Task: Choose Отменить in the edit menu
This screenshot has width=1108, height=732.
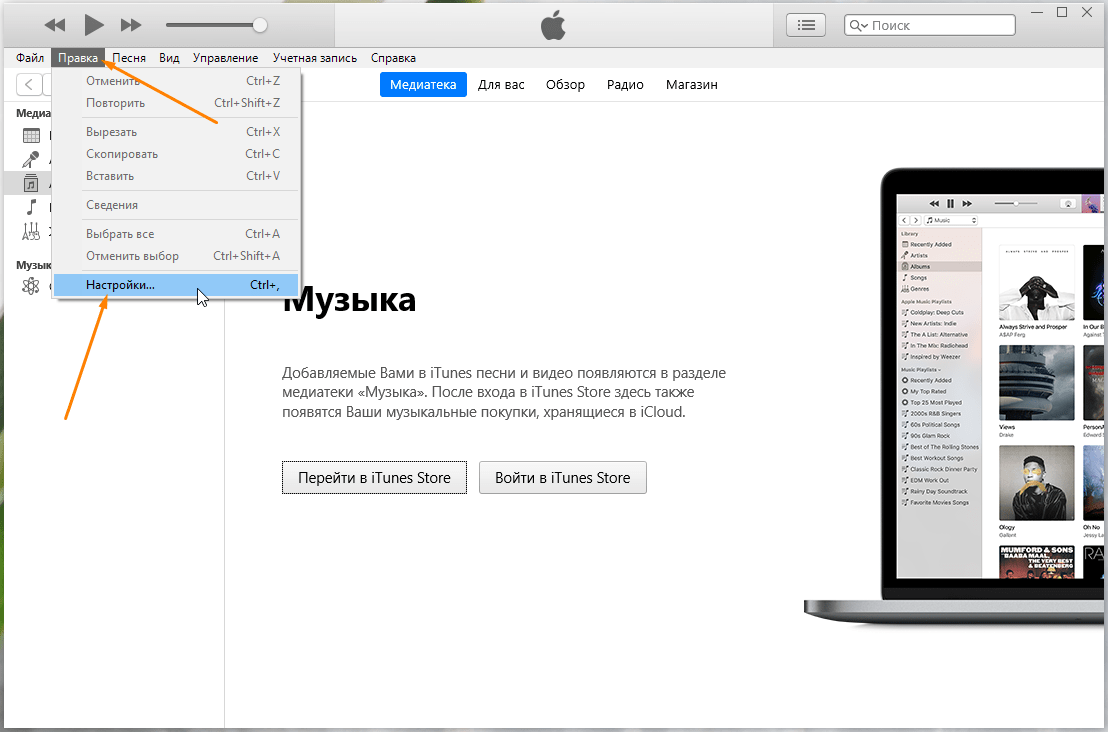Action: pos(176,81)
